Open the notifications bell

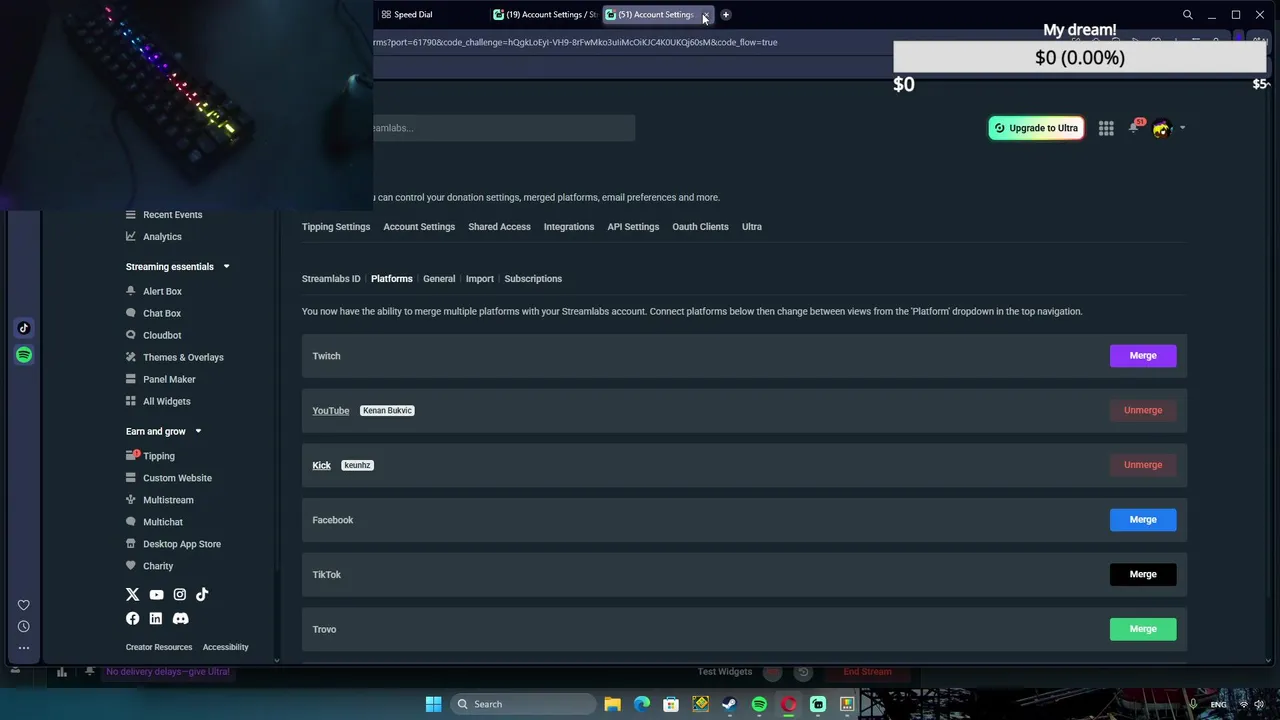(x=1133, y=128)
